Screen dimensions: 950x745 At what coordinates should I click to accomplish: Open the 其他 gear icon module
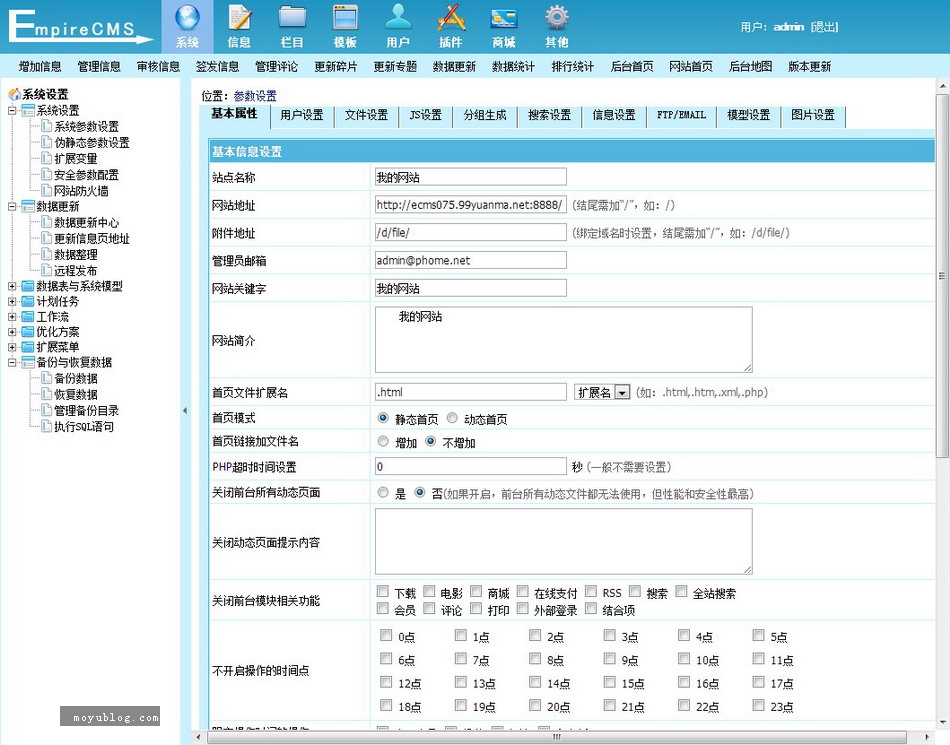[556, 18]
